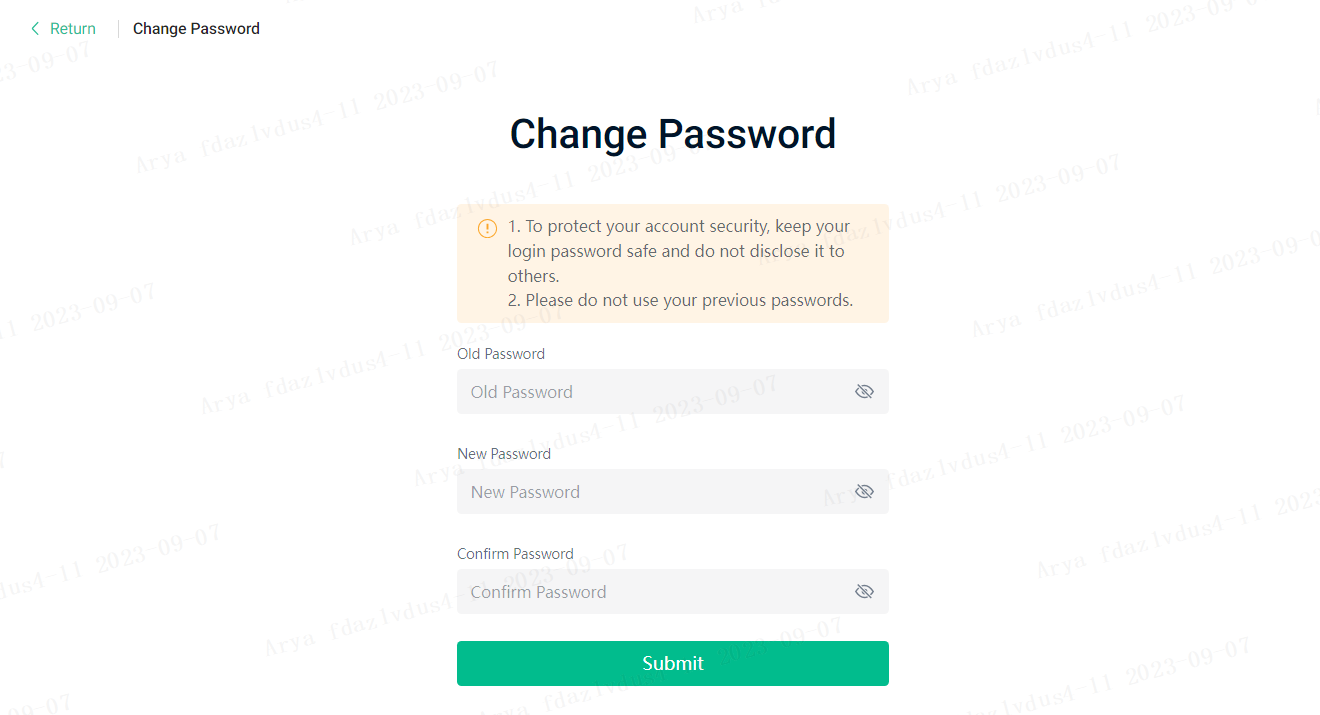Toggle visibility of the Confirm Password field
1320x715 pixels.
coord(864,592)
